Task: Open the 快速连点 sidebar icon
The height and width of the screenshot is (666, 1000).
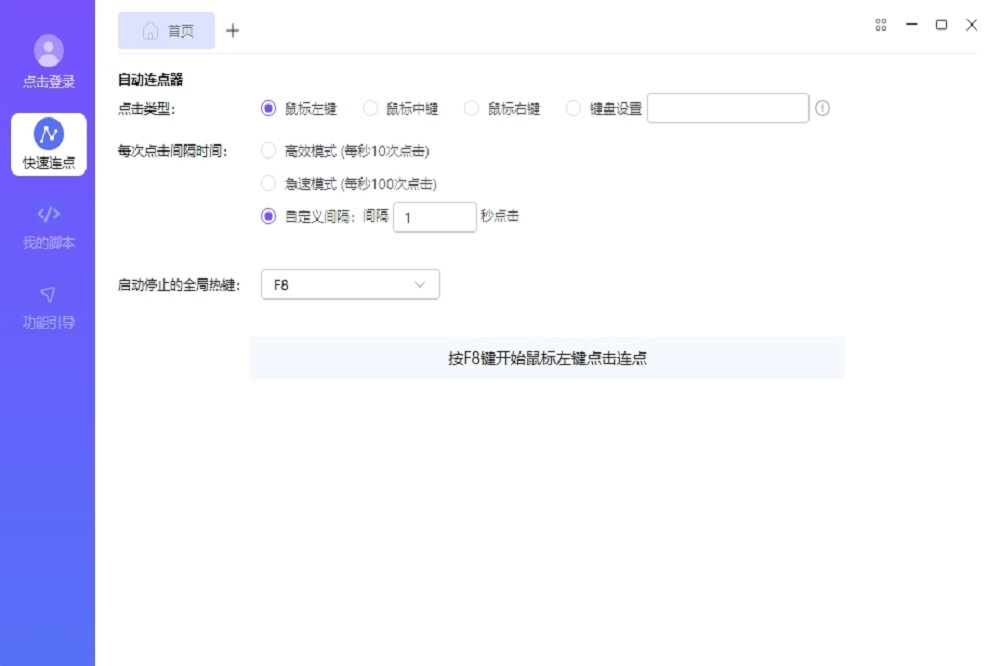Action: coord(48,133)
